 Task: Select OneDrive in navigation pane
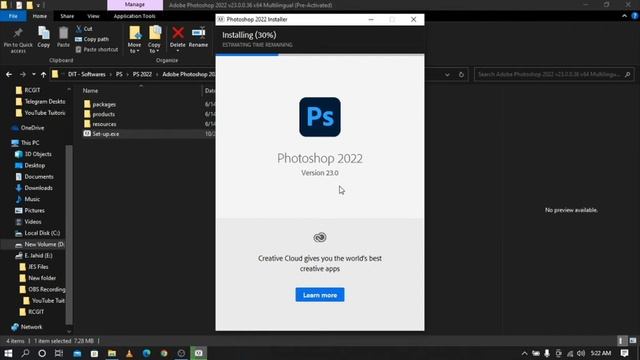click(32, 128)
